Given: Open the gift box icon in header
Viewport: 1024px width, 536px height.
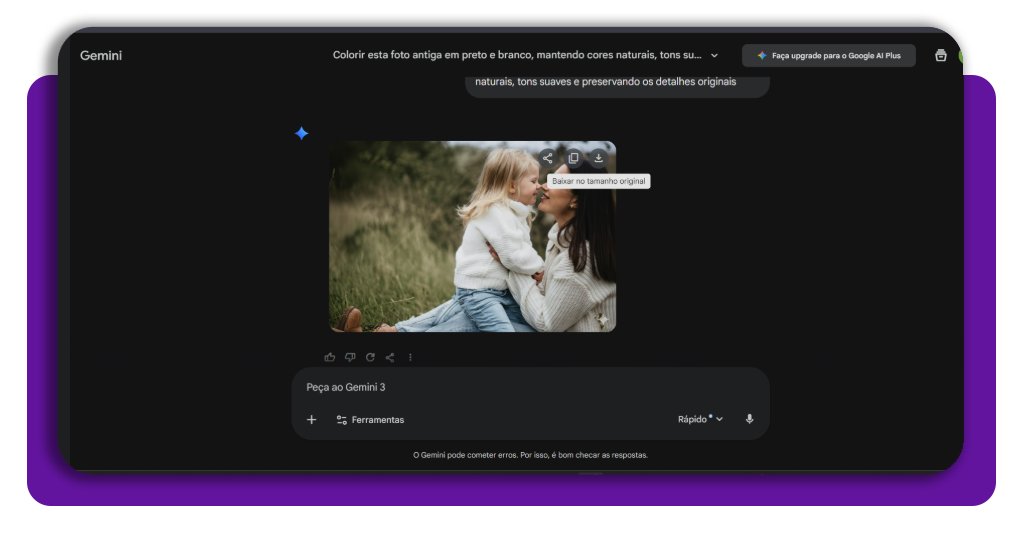Looking at the screenshot, I should tap(940, 56).
